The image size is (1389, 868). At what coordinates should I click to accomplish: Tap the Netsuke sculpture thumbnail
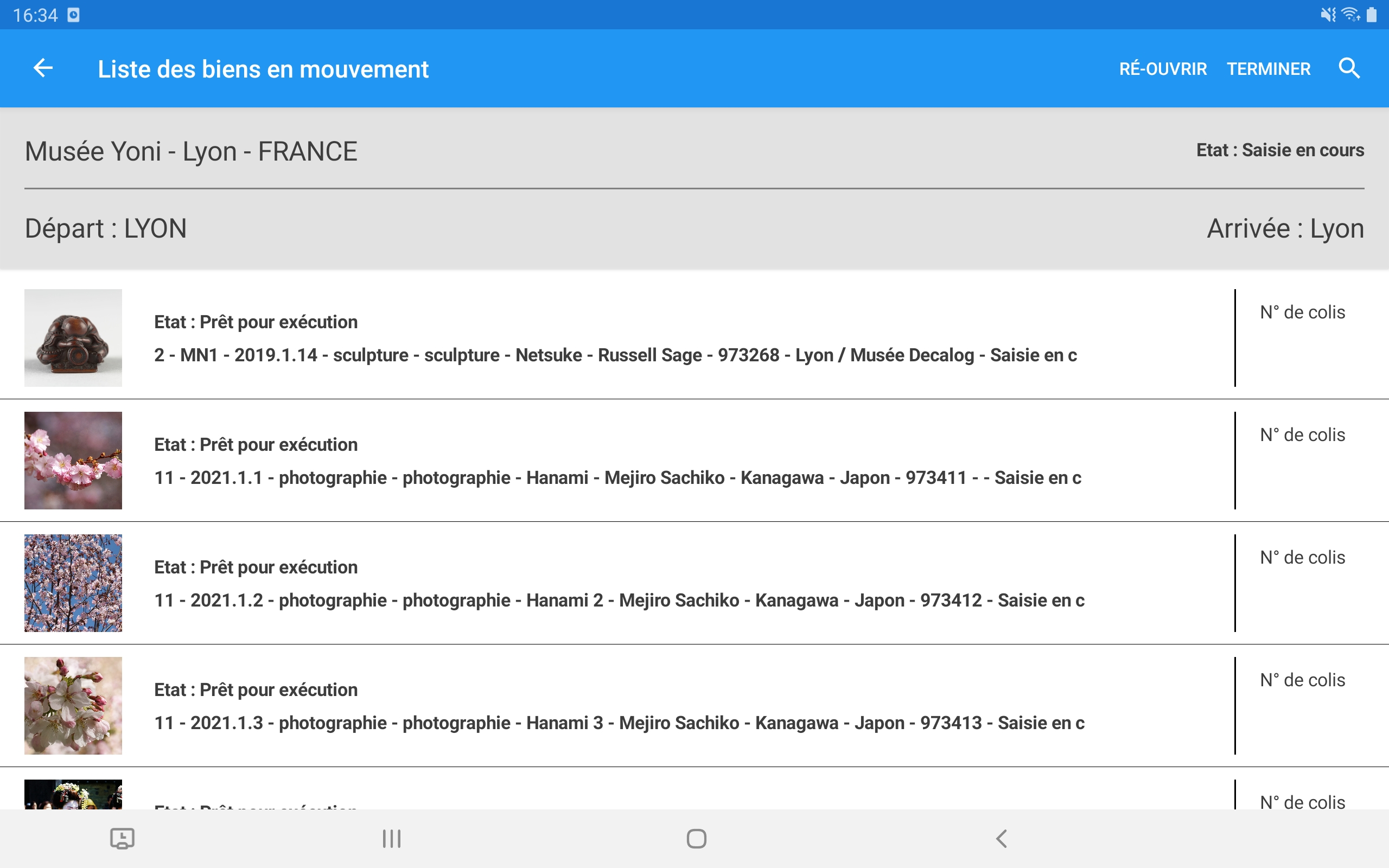pyautogui.click(x=73, y=338)
